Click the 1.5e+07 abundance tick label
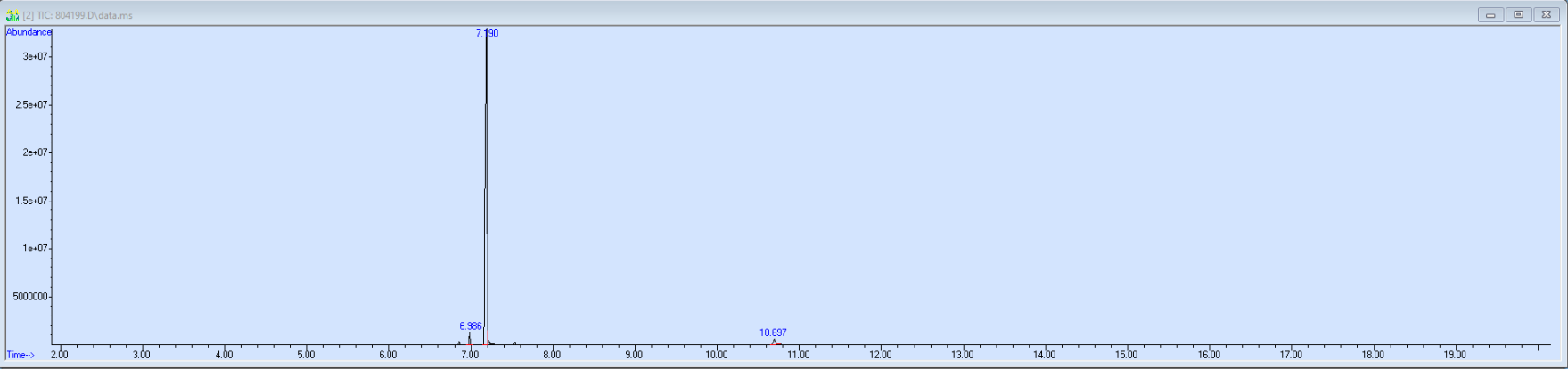Image resolution: width=1568 pixels, height=369 pixels. click(32, 201)
